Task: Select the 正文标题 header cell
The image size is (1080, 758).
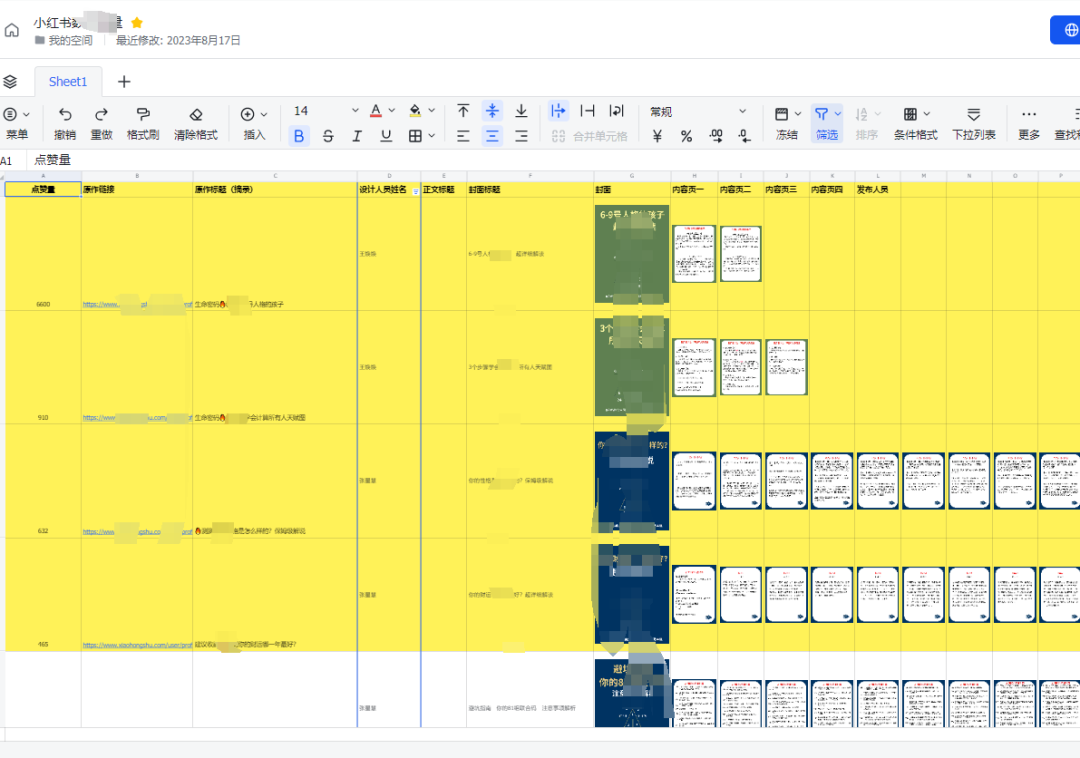Action: [444, 189]
